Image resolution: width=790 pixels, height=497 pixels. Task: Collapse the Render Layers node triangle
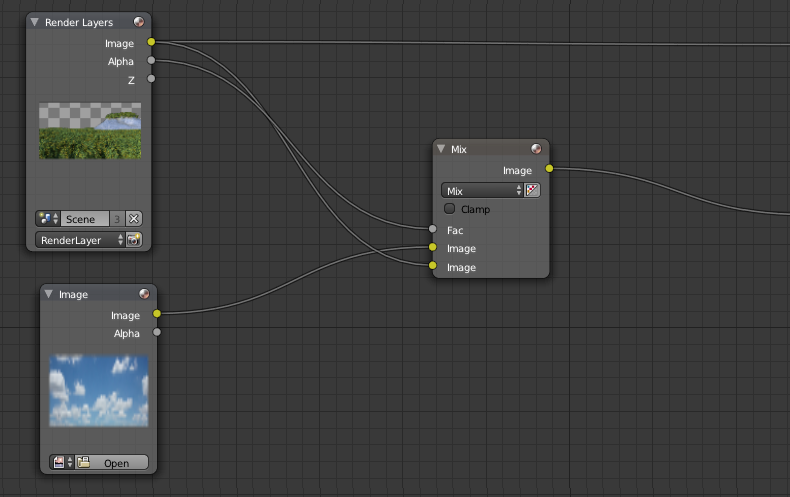34,22
